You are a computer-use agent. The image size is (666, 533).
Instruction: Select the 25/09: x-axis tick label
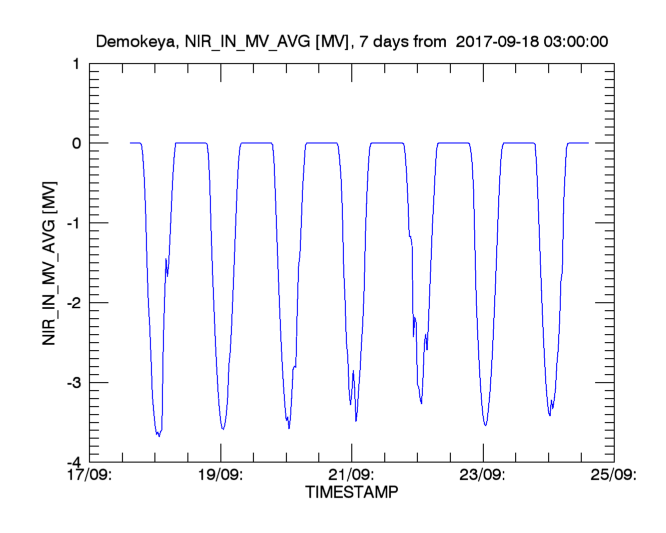(x=614, y=475)
